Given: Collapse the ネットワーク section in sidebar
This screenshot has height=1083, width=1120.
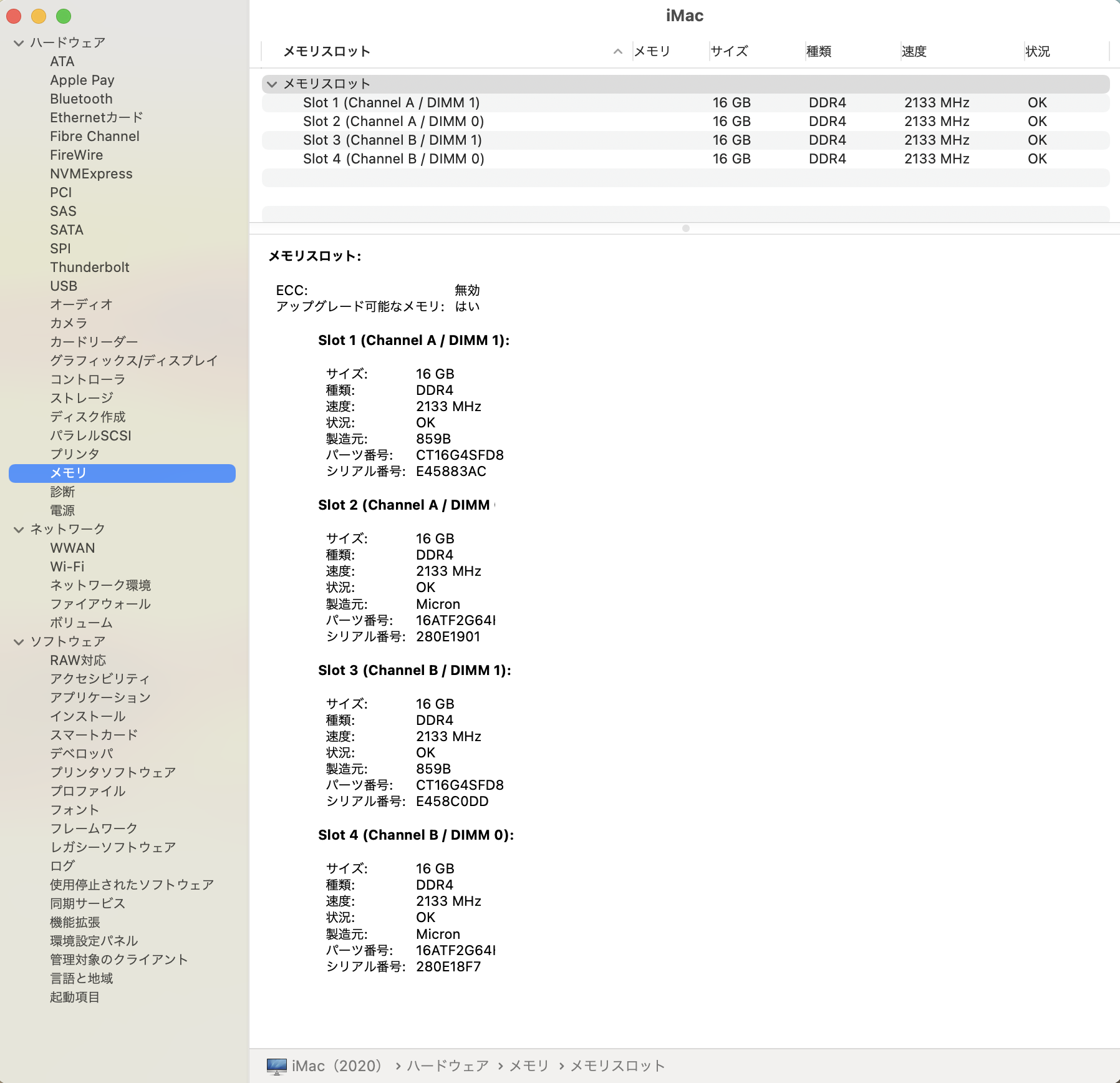Looking at the screenshot, I should point(19,530).
